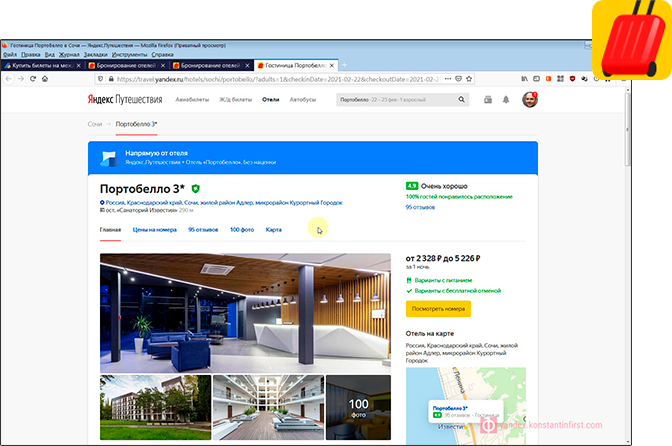This screenshot has height=446, width=672.
Task: Click the orange extension icon in toolbar
Action: coord(548,79)
